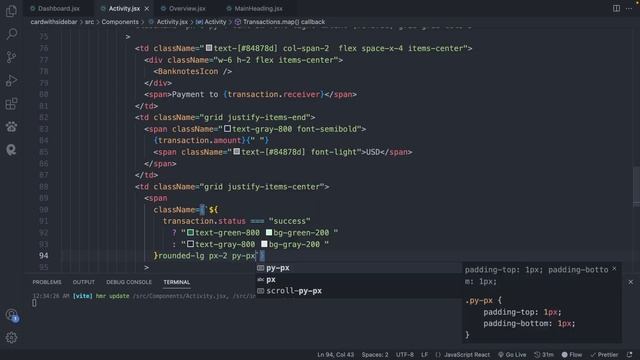Screen dimensions: 640x360
Task: Open editor More Actions ellipsis
Action: [629, 8]
